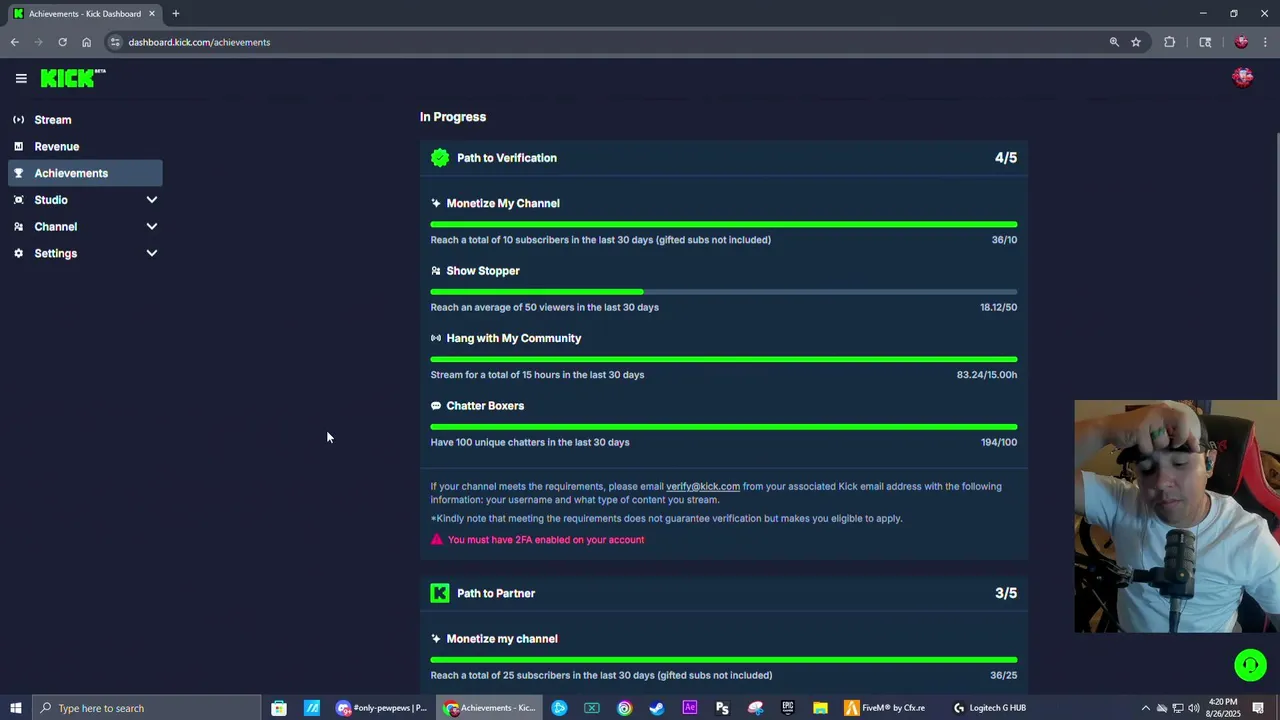This screenshot has width=1280, height=720.
Task: Click the In Progress heading
Action: tap(453, 117)
